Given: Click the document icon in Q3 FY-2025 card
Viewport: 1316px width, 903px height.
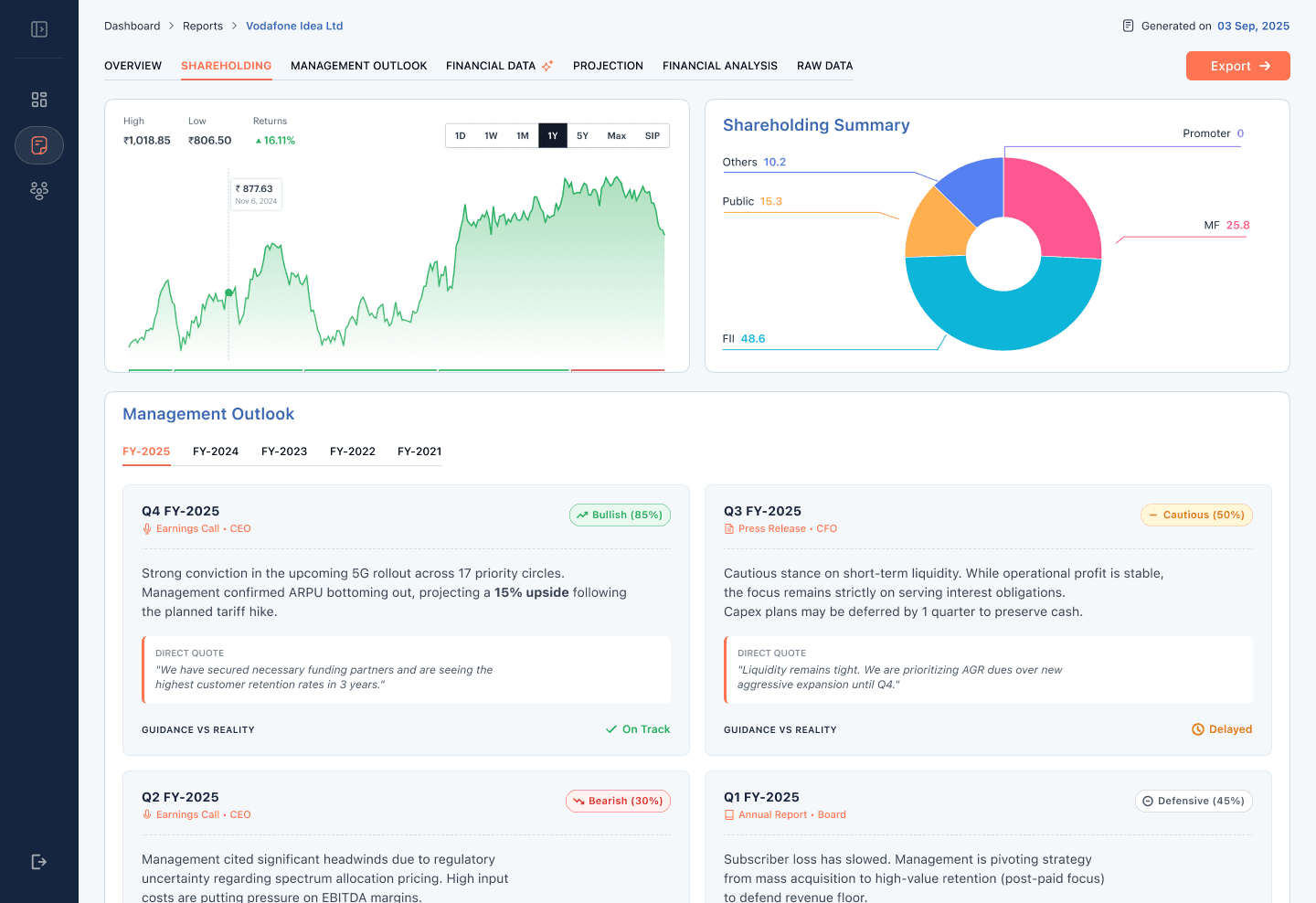Looking at the screenshot, I should point(729,529).
